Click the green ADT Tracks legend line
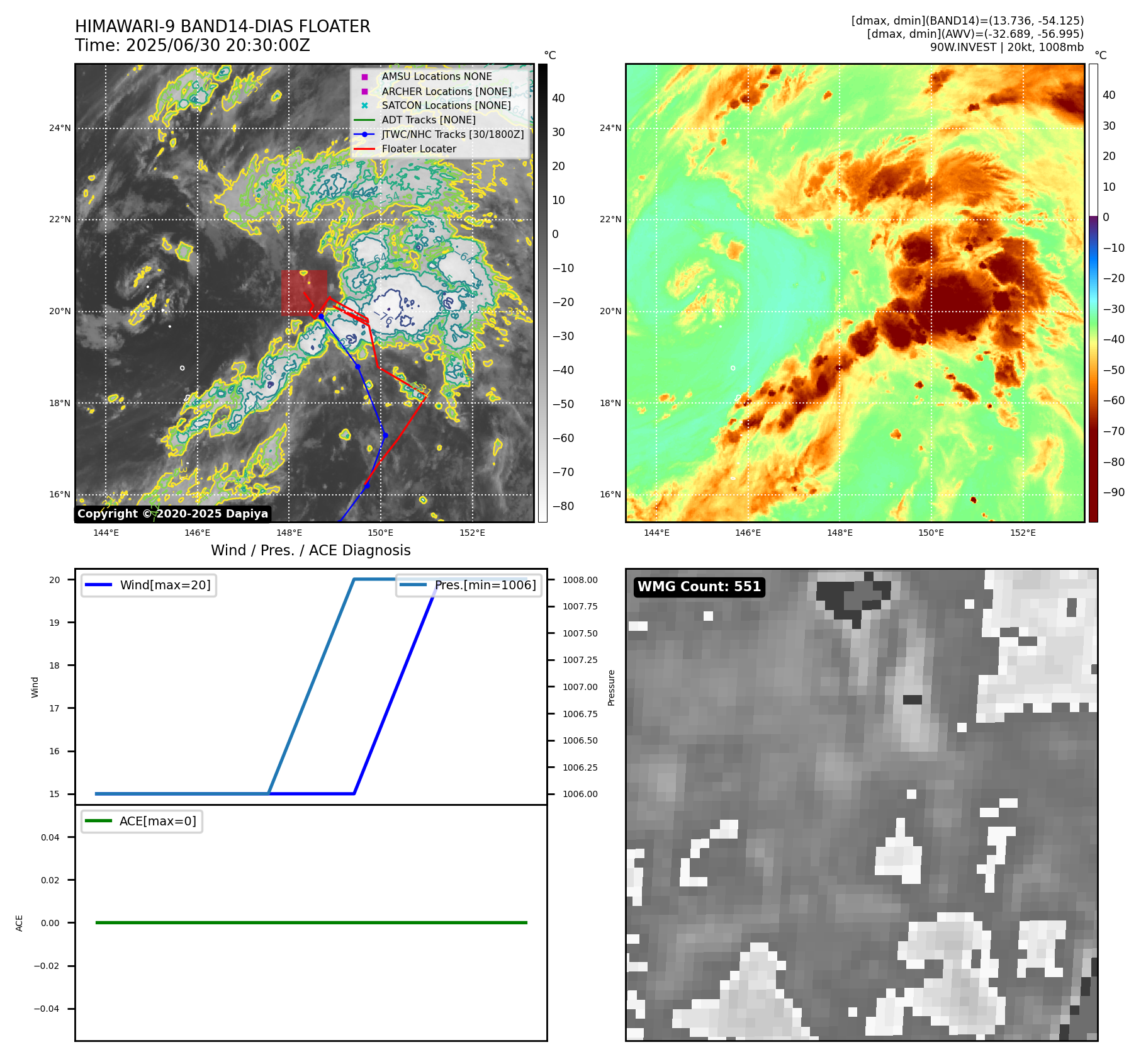Screen dimensions: 1141x1064 364,120
